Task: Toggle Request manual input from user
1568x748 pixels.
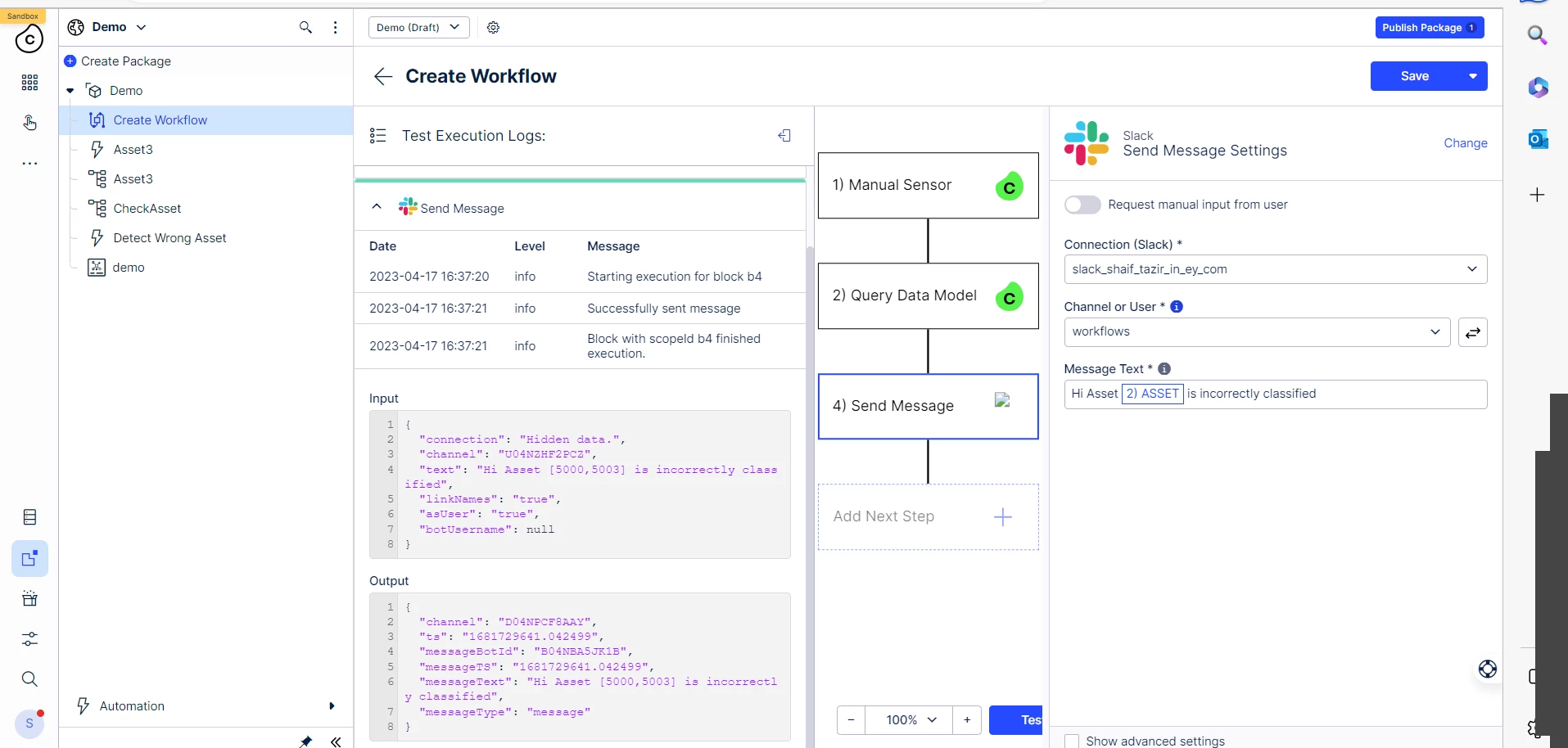Action: (x=1082, y=205)
